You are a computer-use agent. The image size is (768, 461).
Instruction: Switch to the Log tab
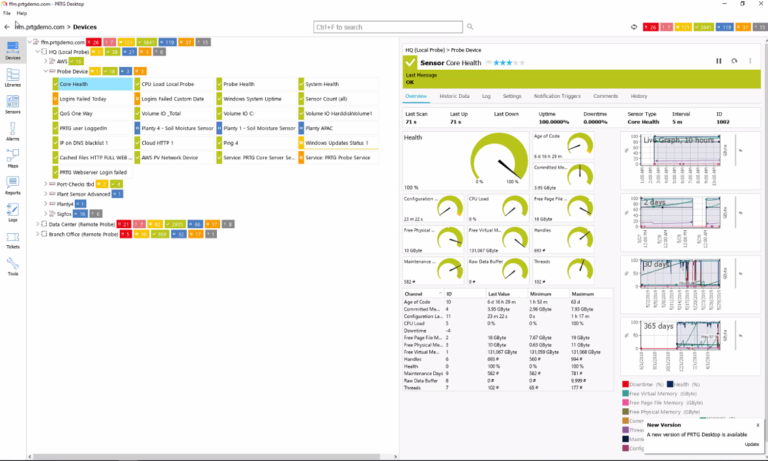click(x=486, y=96)
